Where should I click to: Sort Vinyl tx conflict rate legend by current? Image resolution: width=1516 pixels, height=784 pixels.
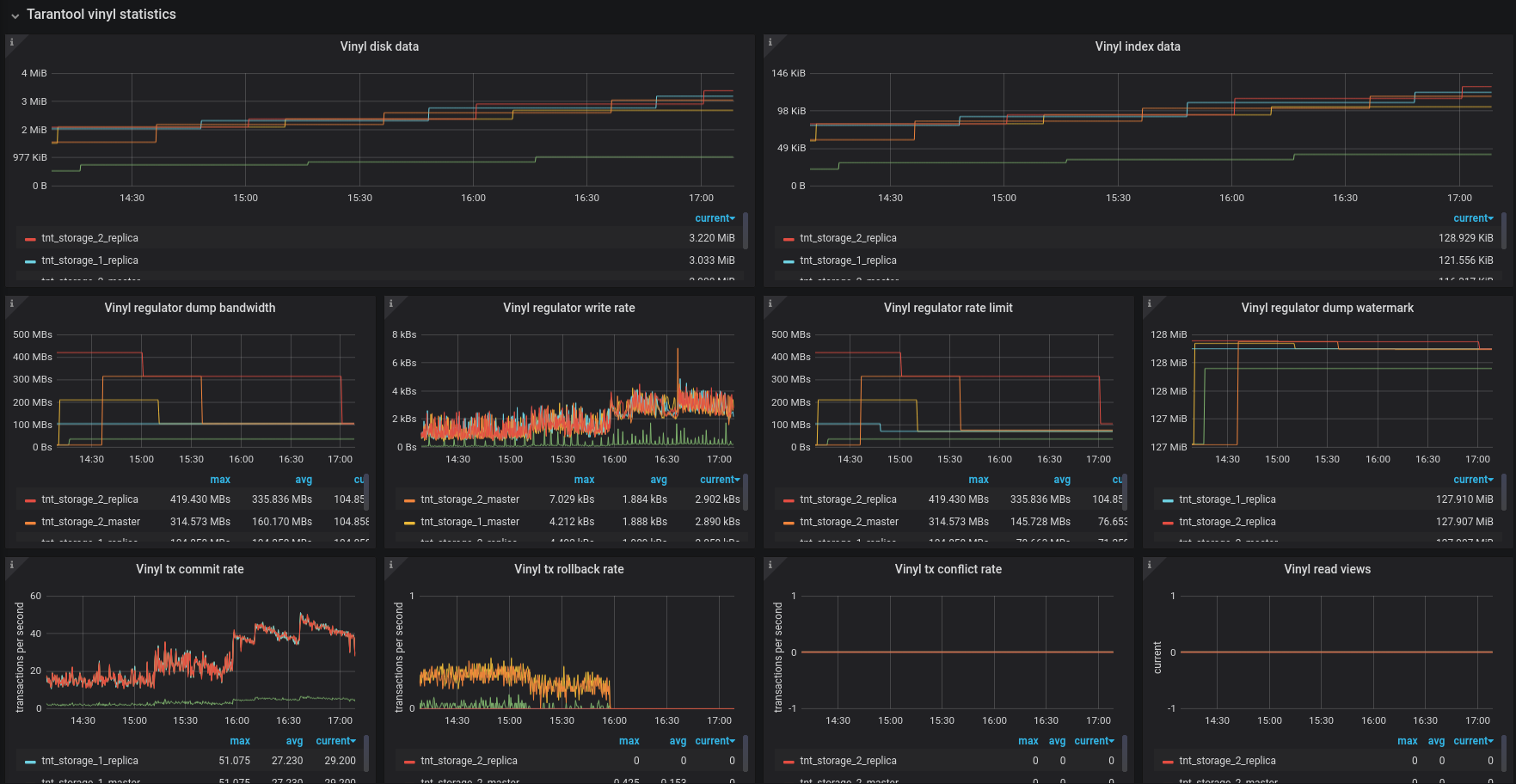(x=1094, y=741)
